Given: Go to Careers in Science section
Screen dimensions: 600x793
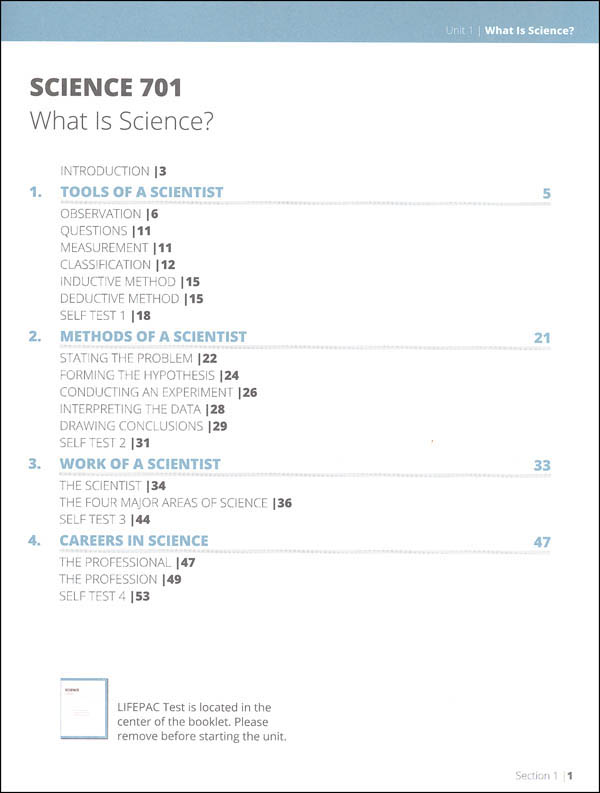Looking at the screenshot, I should (x=134, y=541).
